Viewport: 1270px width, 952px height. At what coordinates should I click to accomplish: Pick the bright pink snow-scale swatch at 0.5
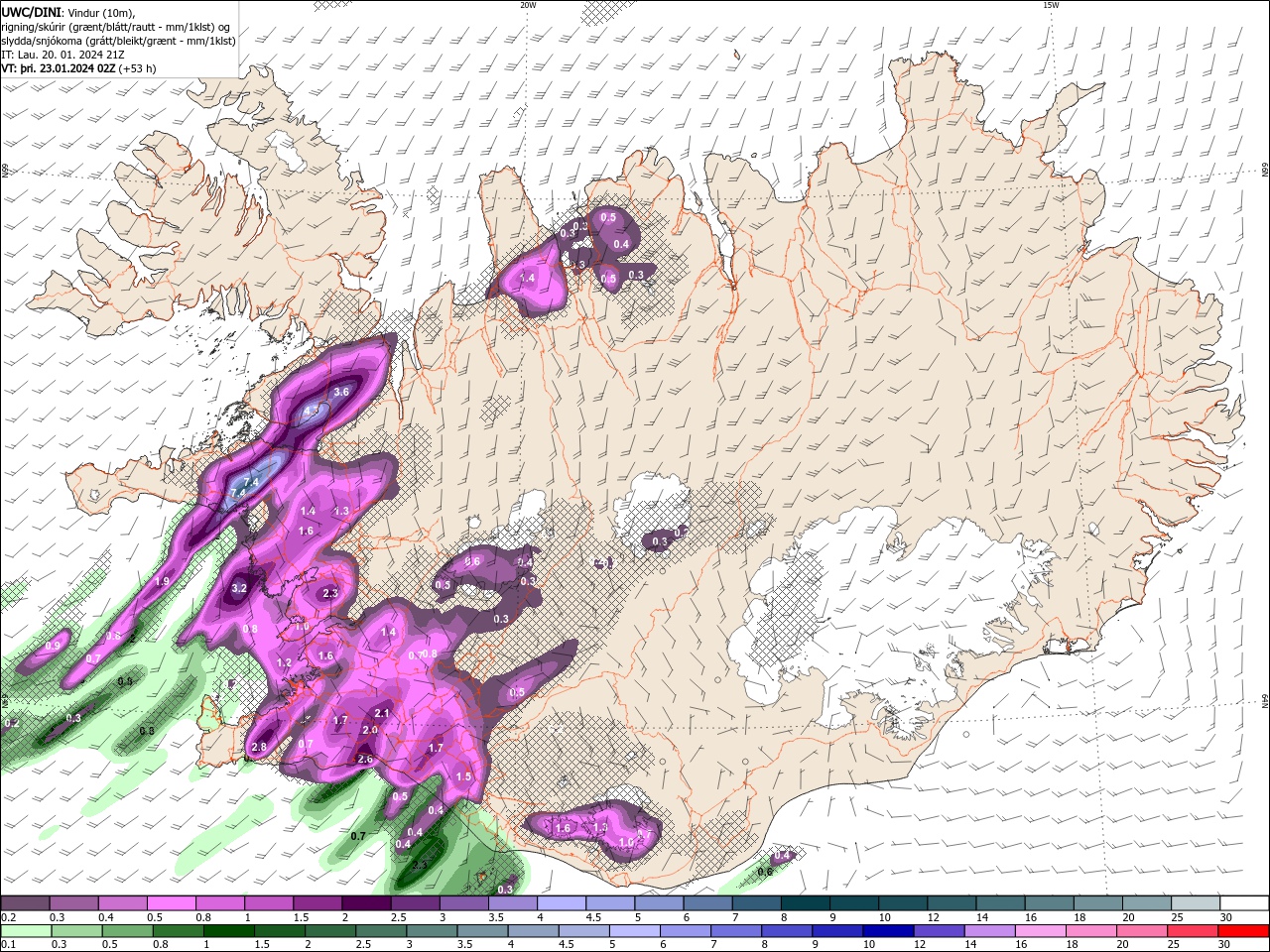pyautogui.click(x=171, y=903)
